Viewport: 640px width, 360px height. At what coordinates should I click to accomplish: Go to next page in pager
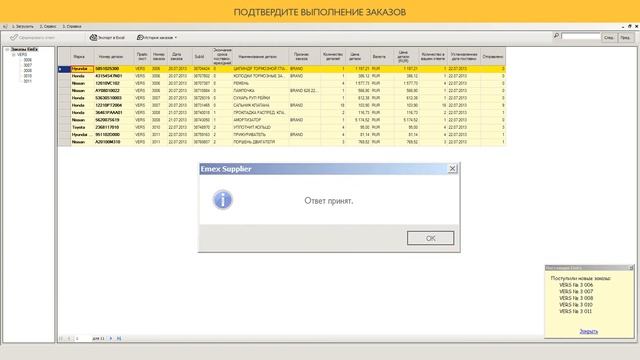tap(111, 338)
